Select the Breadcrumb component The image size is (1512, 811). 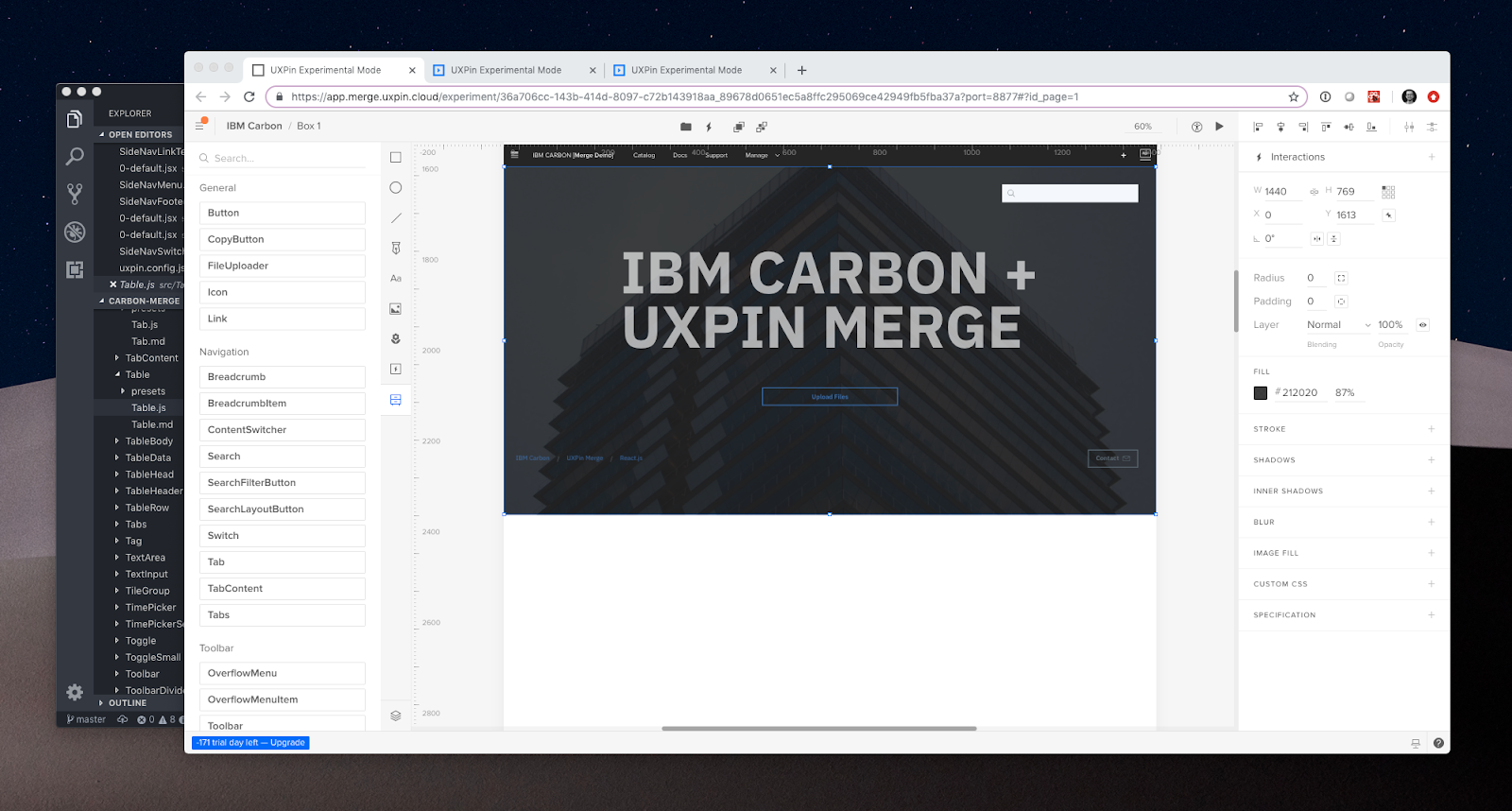[282, 377]
